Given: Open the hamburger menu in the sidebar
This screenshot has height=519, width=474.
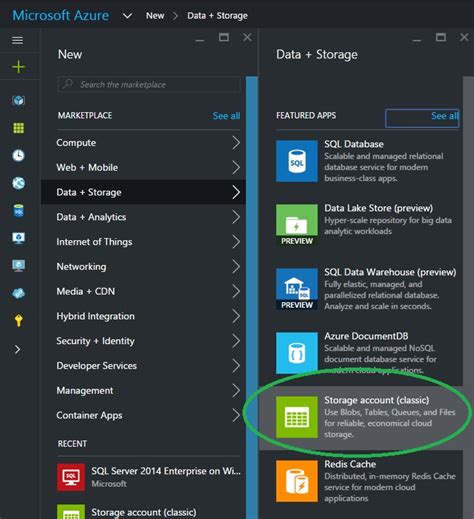Looking at the screenshot, I should tap(17, 40).
